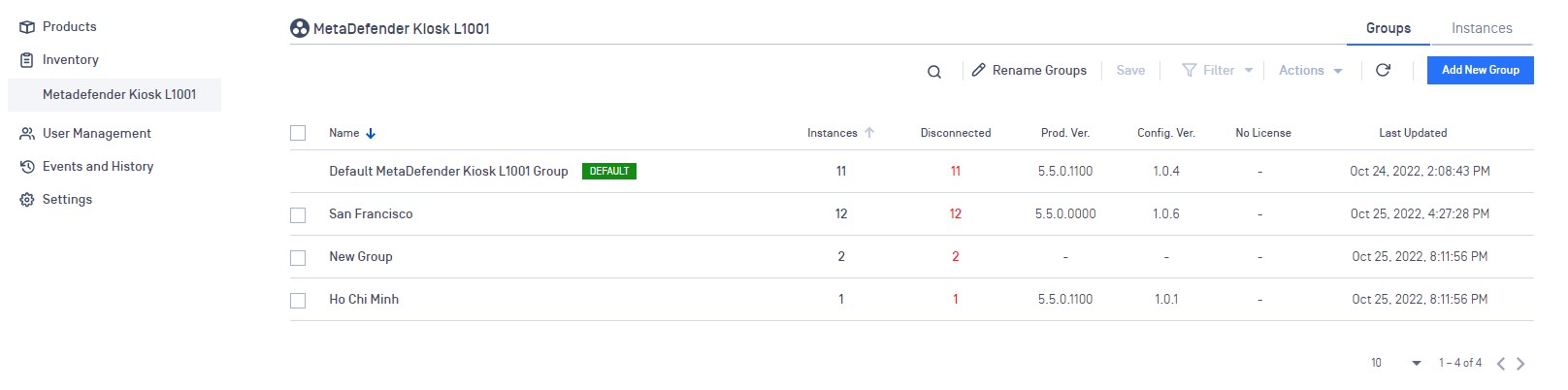The width and height of the screenshot is (1568, 390).
Task: Open Settings in the sidebar
Action: (68, 200)
